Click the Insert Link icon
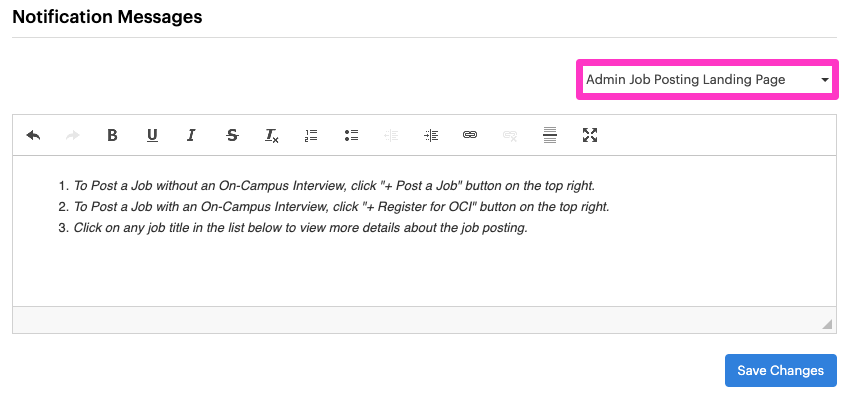Image resolution: width=845 pixels, height=394 pixels. tap(470, 135)
